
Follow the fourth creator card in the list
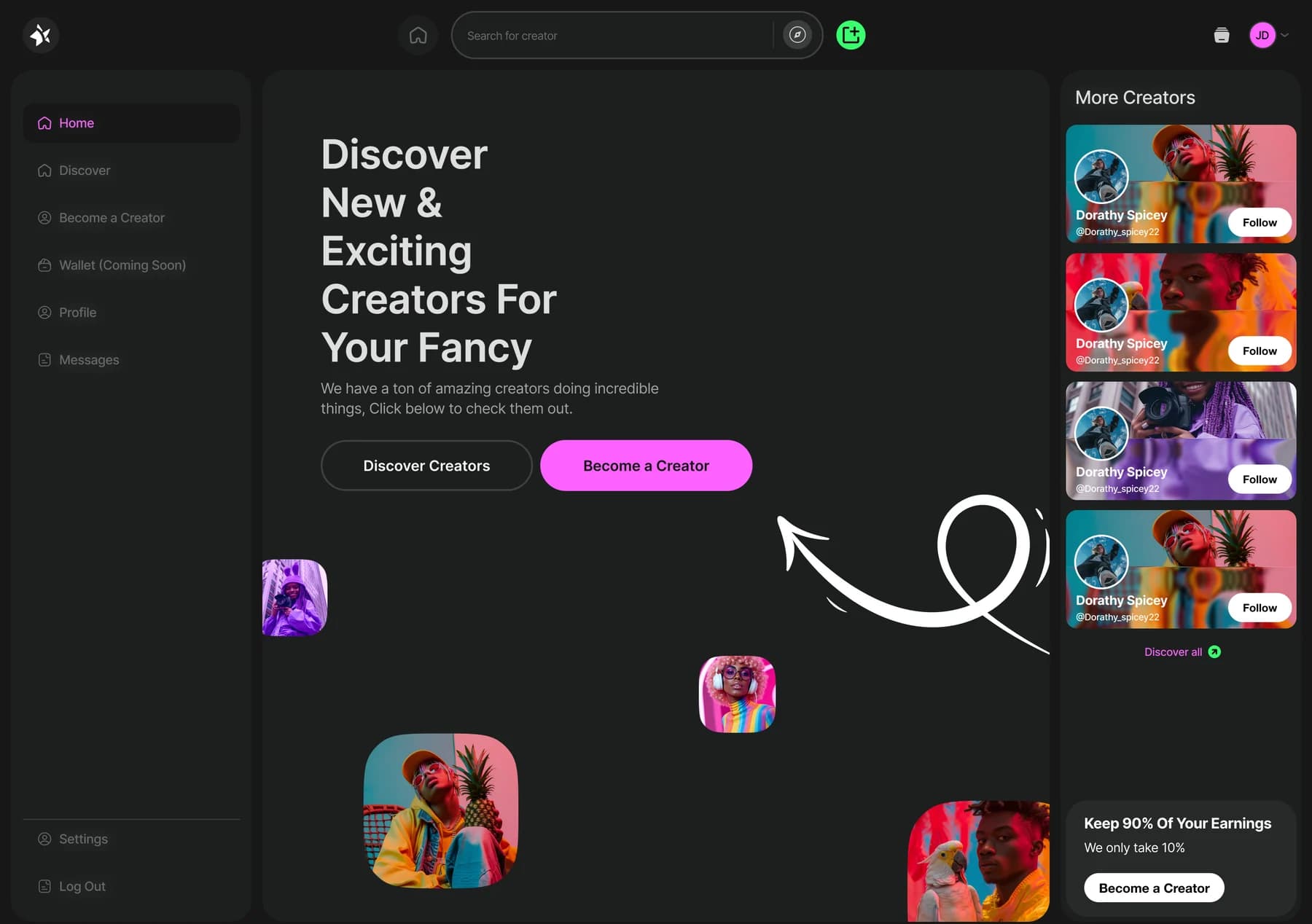[1260, 608]
